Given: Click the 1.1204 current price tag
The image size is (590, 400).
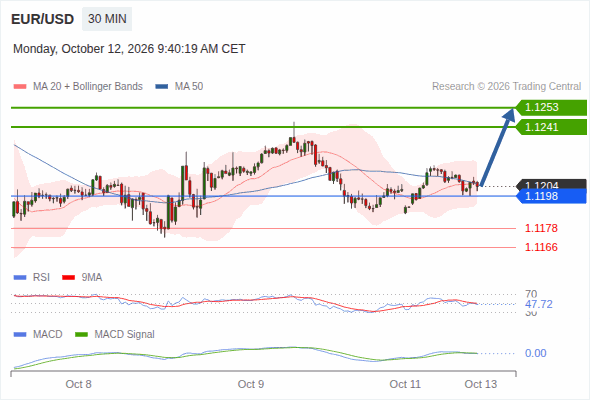Looking at the screenshot, I should 551,184.
